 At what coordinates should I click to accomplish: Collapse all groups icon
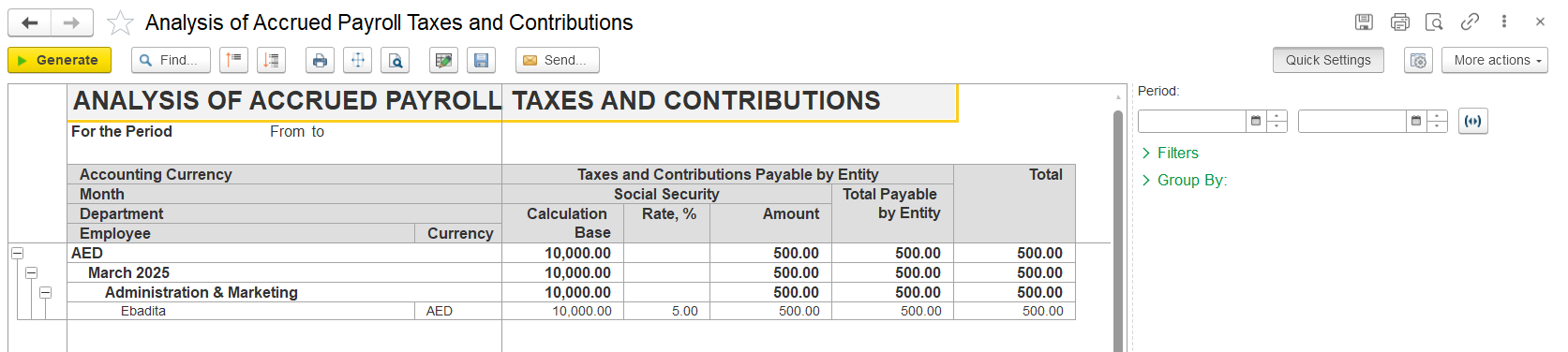pyautogui.click(x=233, y=60)
